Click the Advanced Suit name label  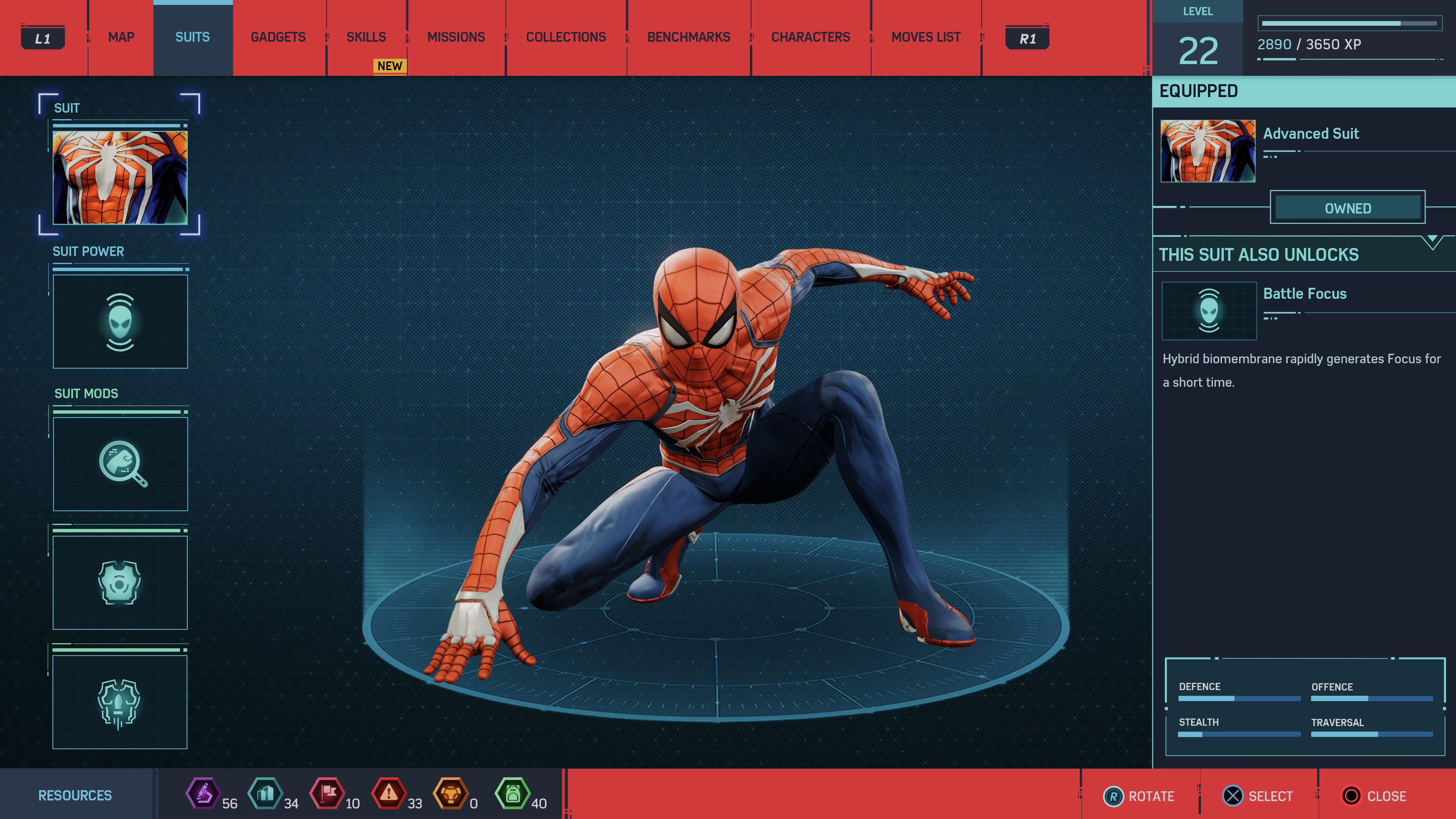pyautogui.click(x=1311, y=134)
